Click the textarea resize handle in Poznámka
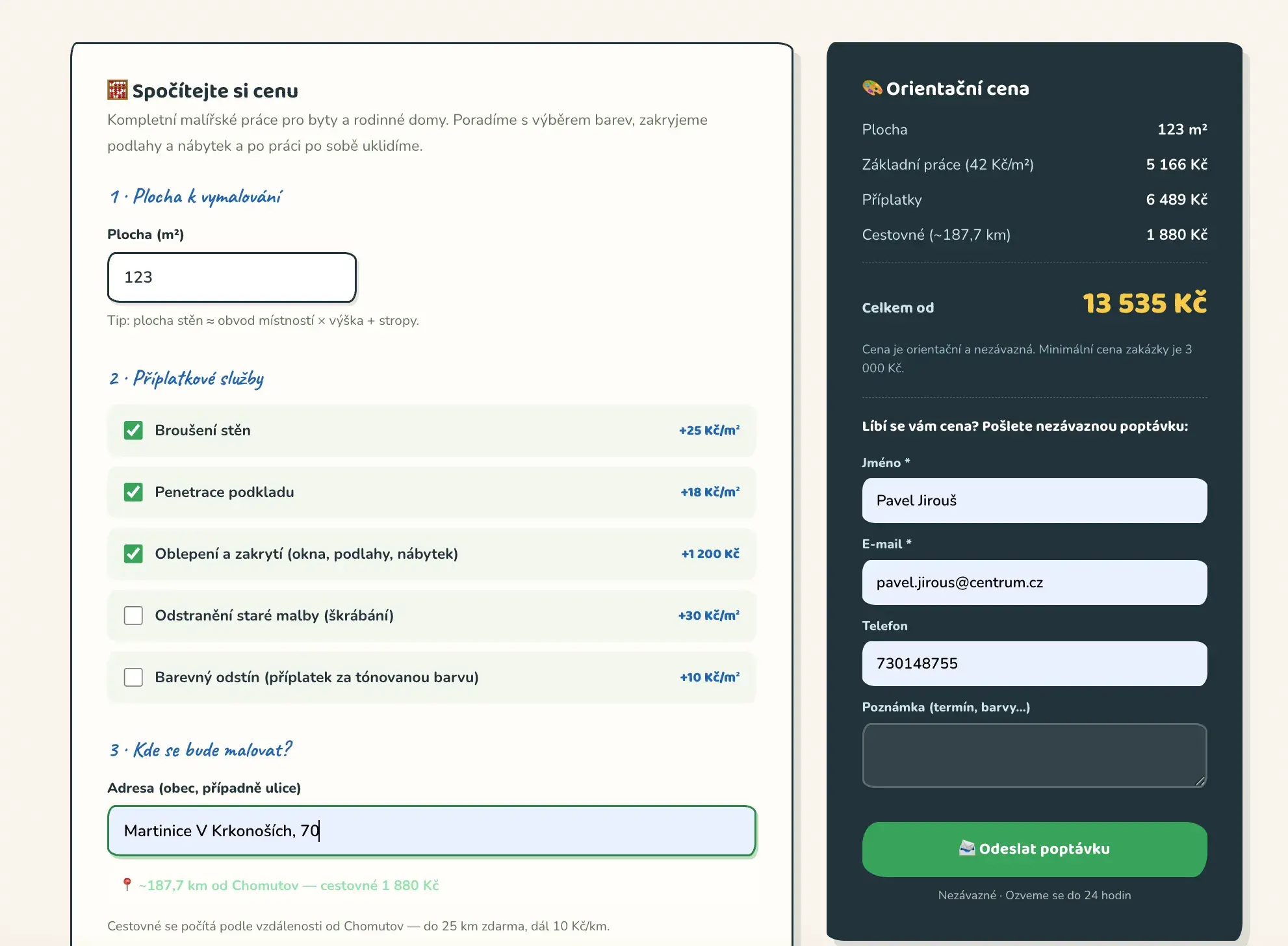The height and width of the screenshot is (946, 1288). [x=1200, y=781]
